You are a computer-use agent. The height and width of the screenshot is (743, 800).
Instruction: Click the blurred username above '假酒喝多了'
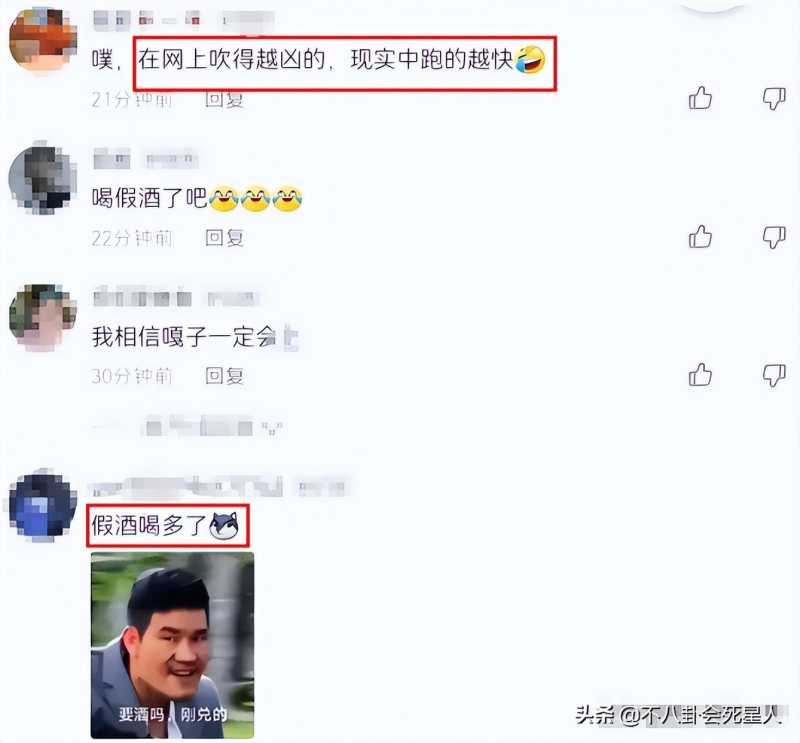[219, 487]
